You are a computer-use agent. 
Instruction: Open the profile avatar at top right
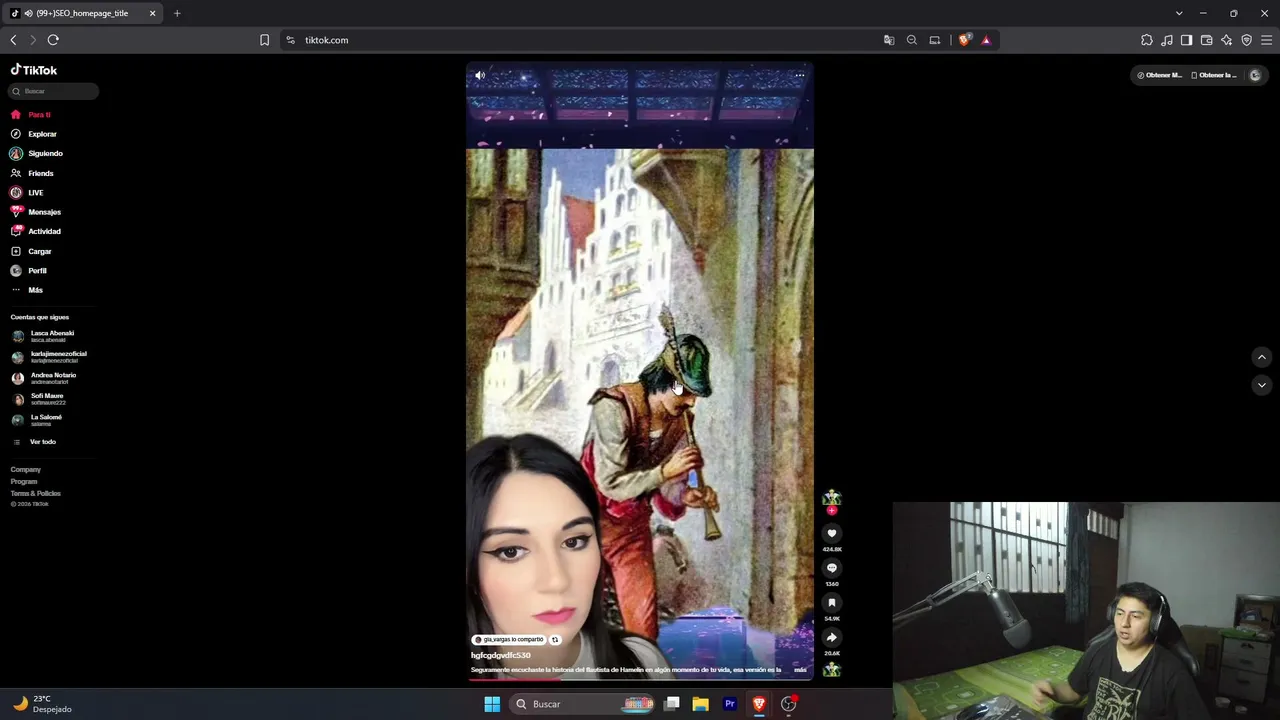coord(1255,75)
